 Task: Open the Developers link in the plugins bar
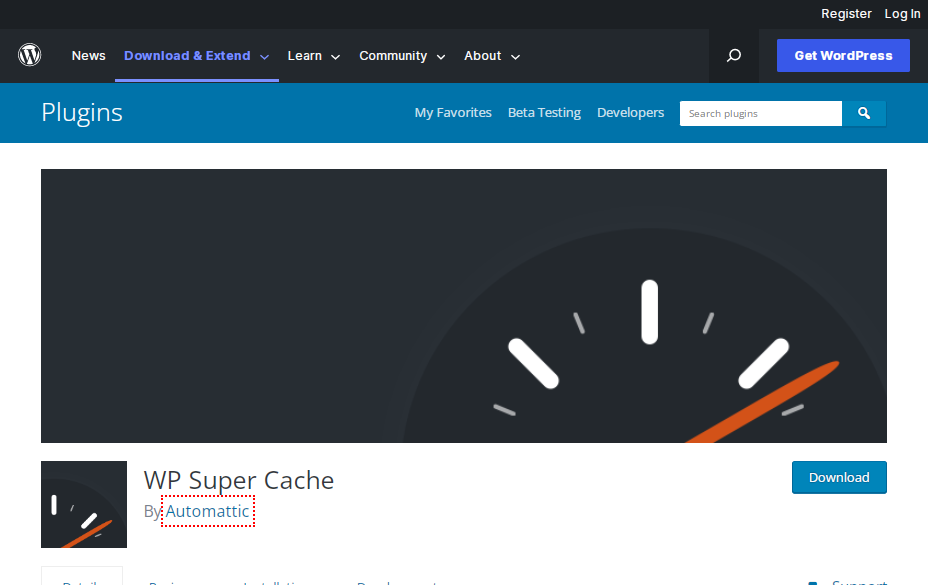click(x=630, y=113)
